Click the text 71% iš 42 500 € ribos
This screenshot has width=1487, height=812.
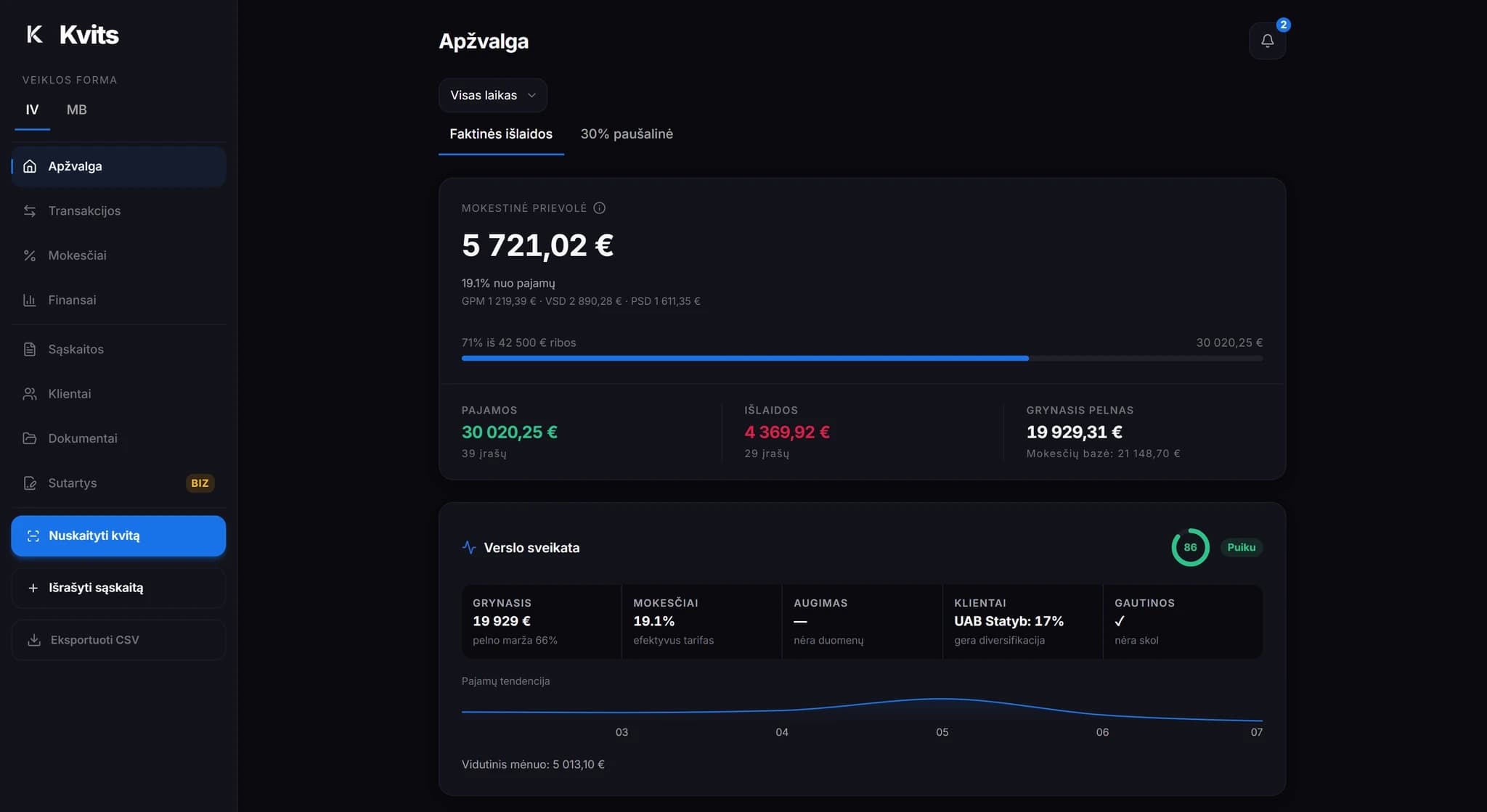518,343
